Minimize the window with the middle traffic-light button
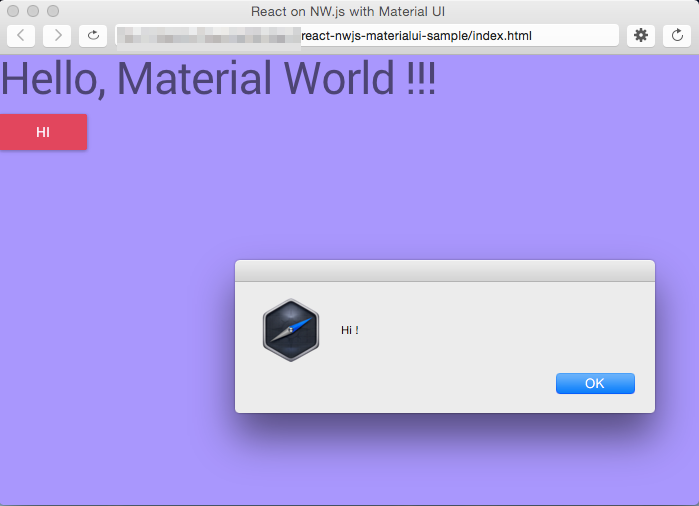The height and width of the screenshot is (506, 699). 33,11
